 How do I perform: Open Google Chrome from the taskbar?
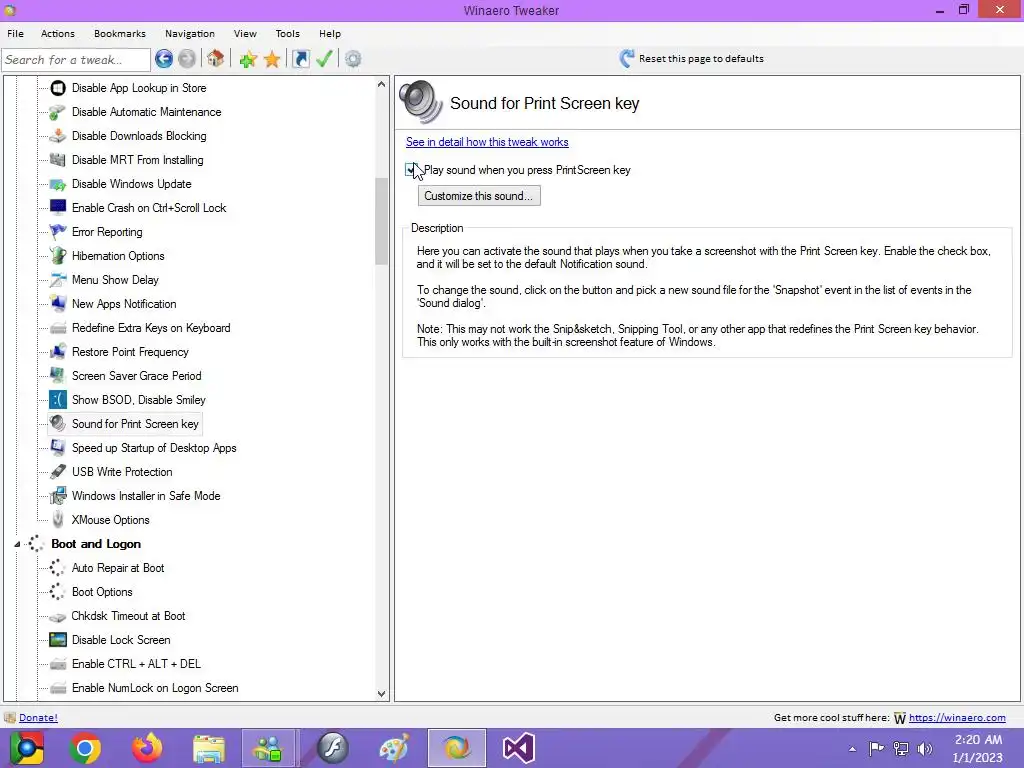pos(86,748)
